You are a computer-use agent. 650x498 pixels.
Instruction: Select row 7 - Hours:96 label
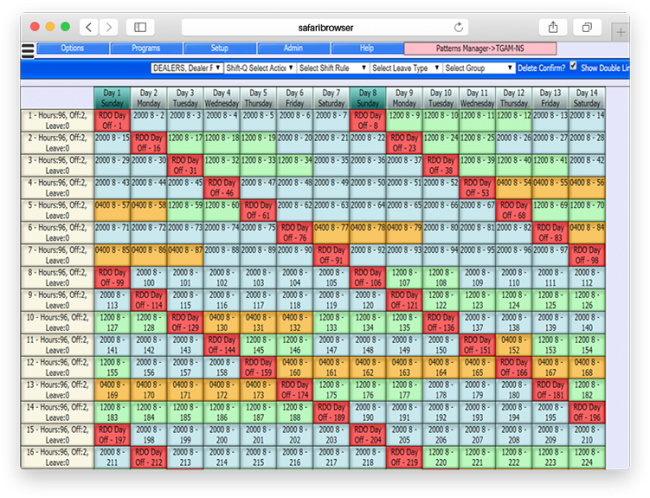click(58, 255)
